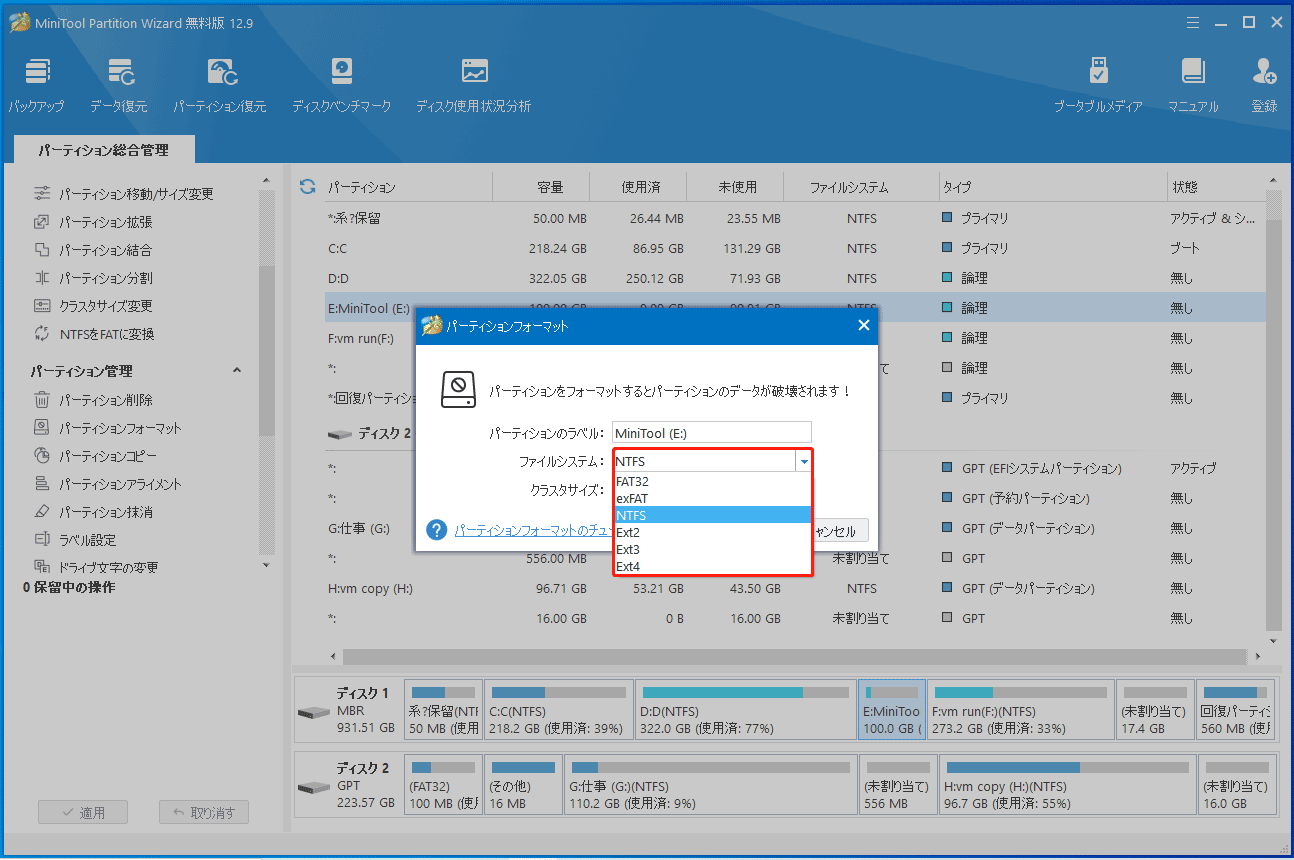Start ディスクベンチマーク tool
Viewport: 1294px width, 860px height.
tap(342, 85)
